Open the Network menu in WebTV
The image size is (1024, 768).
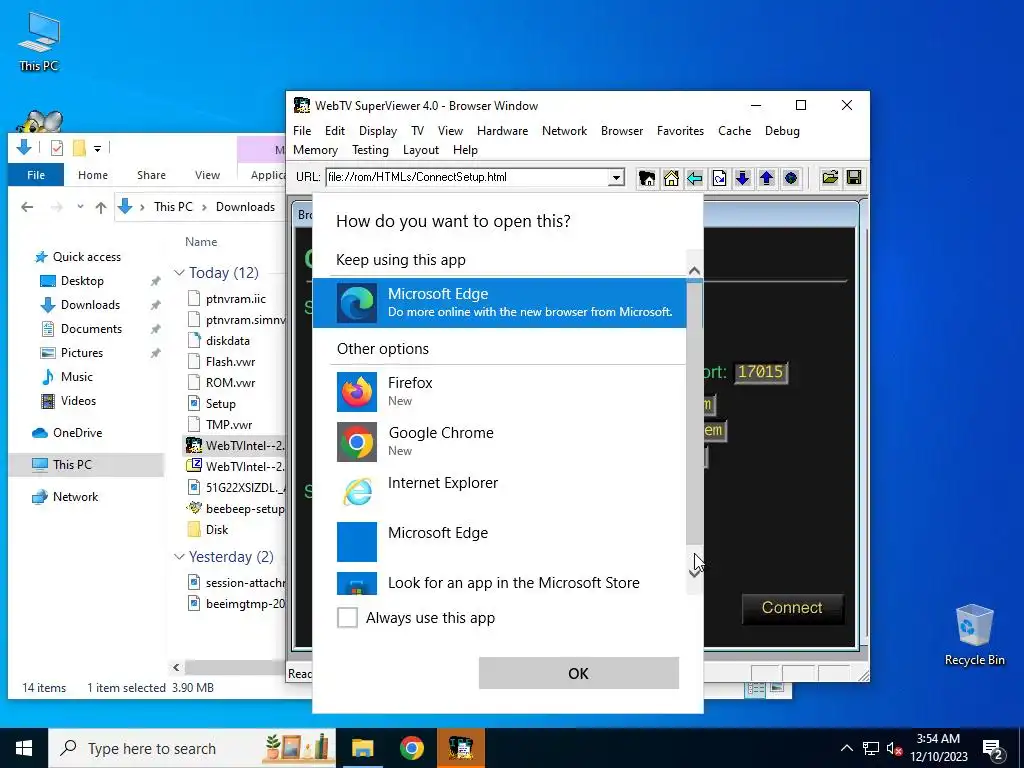point(564,131)
